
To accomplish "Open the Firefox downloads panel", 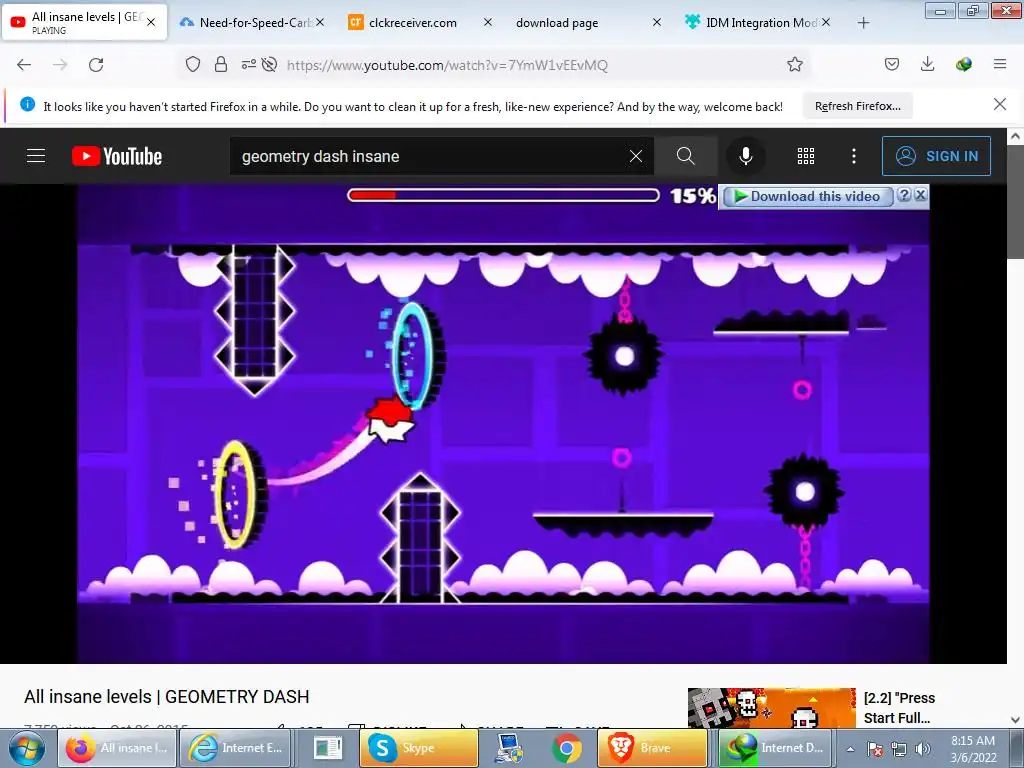I will pyautogui.click(x=927, y=64).
